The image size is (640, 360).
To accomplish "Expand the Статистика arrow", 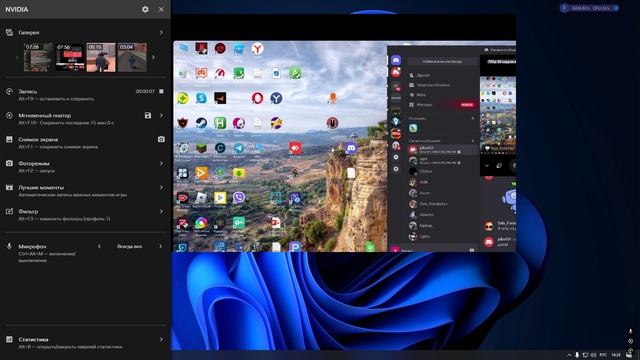I will point(161,339).
